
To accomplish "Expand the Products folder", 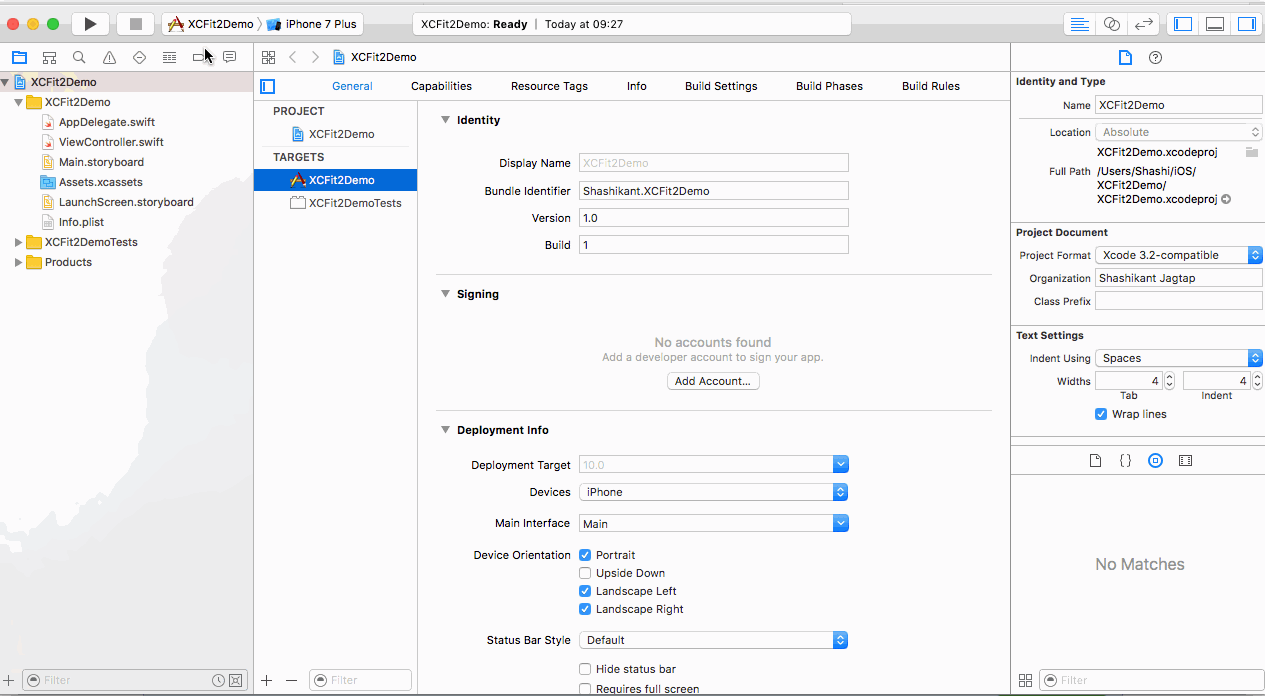I will pyautogui.click(x=18, y=262).
